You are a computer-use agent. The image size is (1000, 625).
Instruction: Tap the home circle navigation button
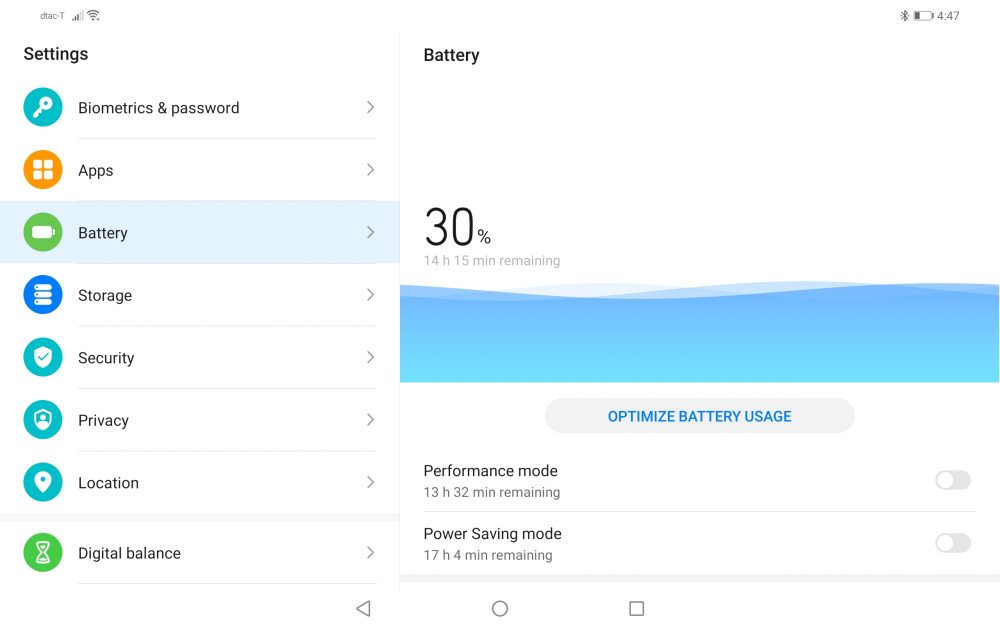(500, 608)
